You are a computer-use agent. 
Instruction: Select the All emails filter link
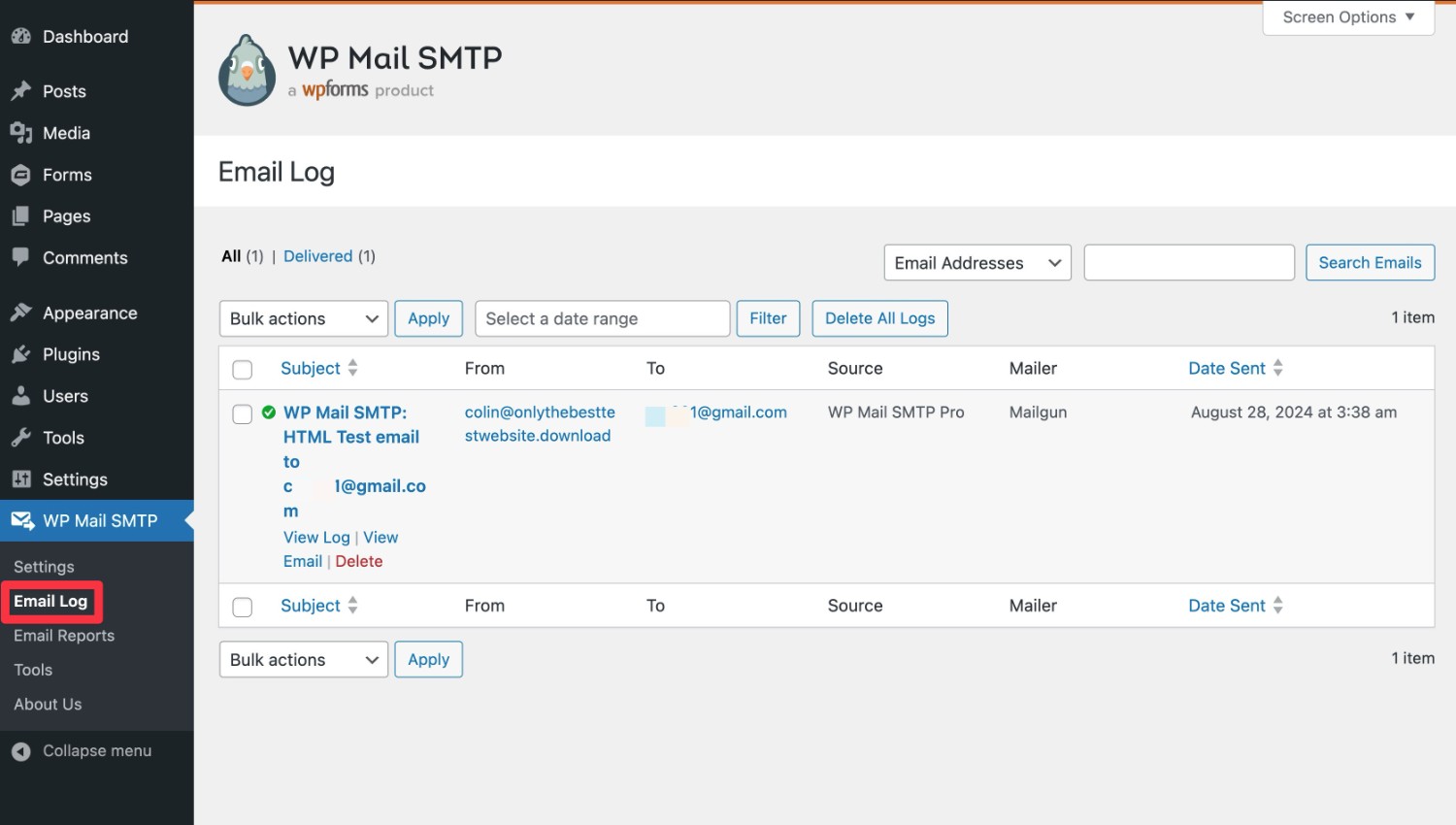coord(231,256)
